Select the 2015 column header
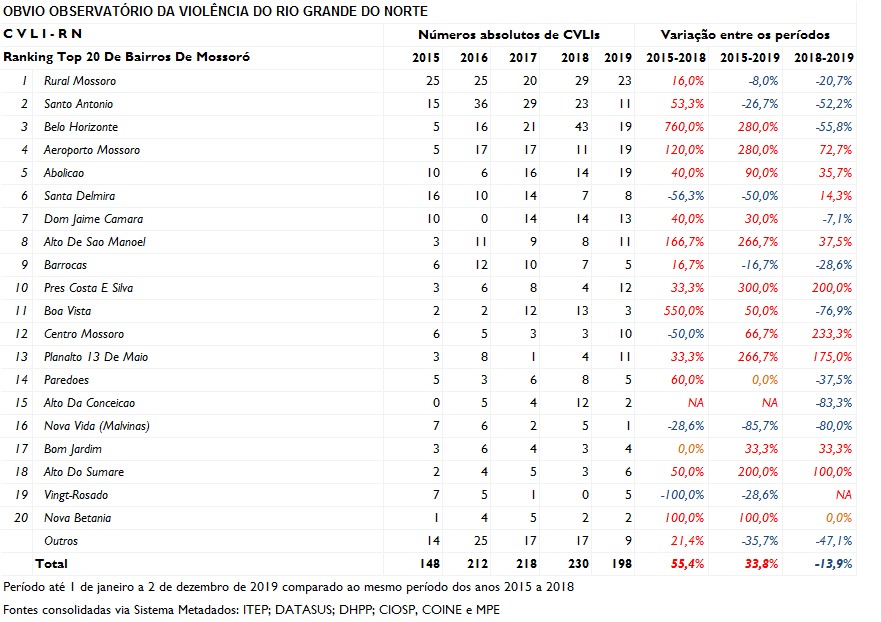The image size is (881, 622). pos(426,58)
